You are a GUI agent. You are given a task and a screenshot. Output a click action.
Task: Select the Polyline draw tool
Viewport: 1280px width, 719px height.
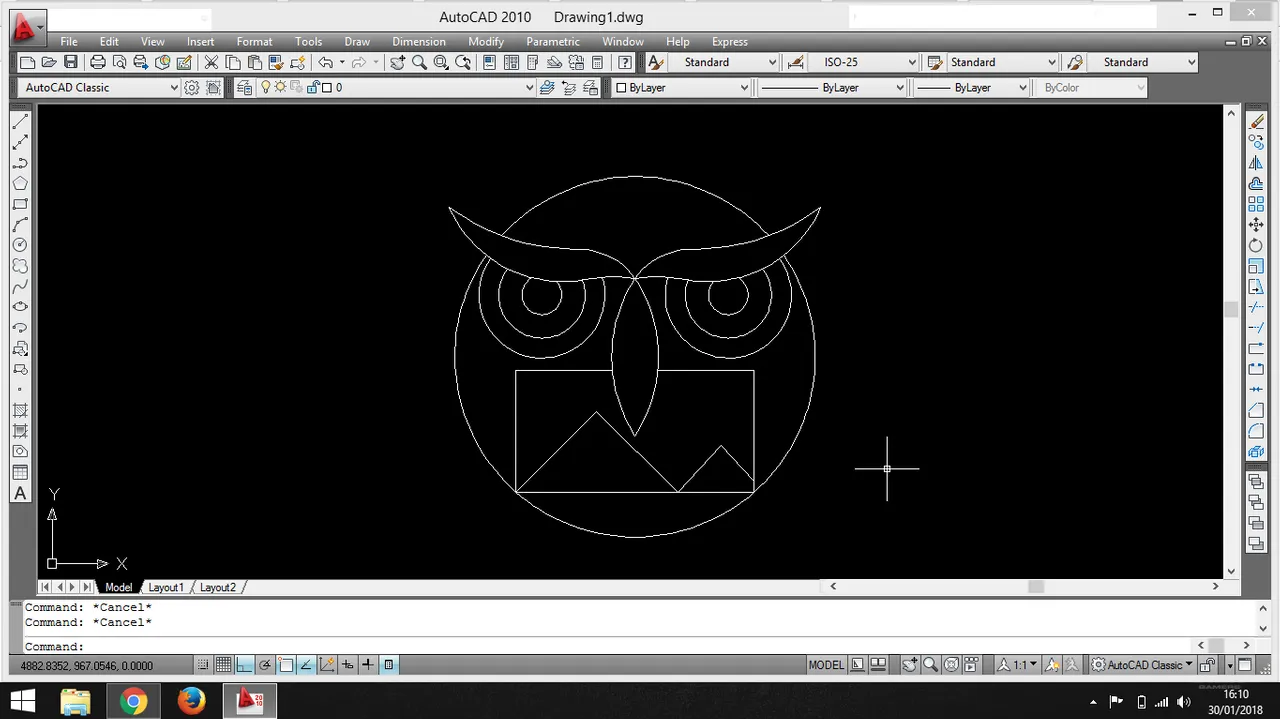tap(20, 163)
